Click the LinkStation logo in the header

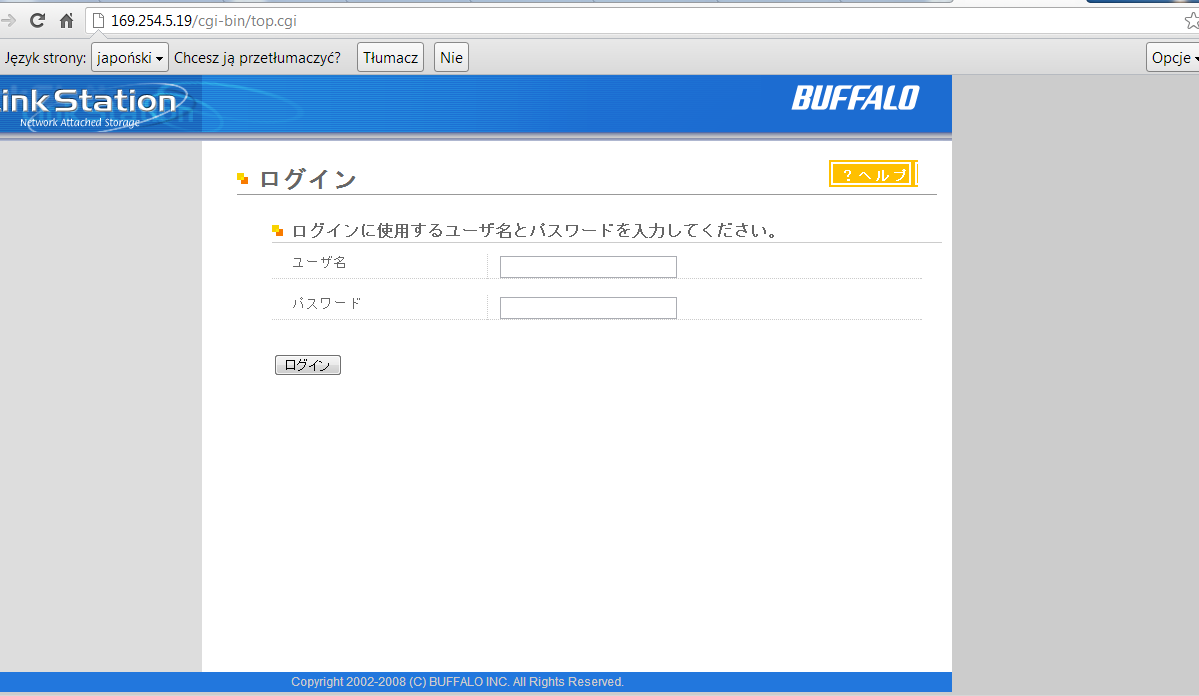[x=92, y=106]
